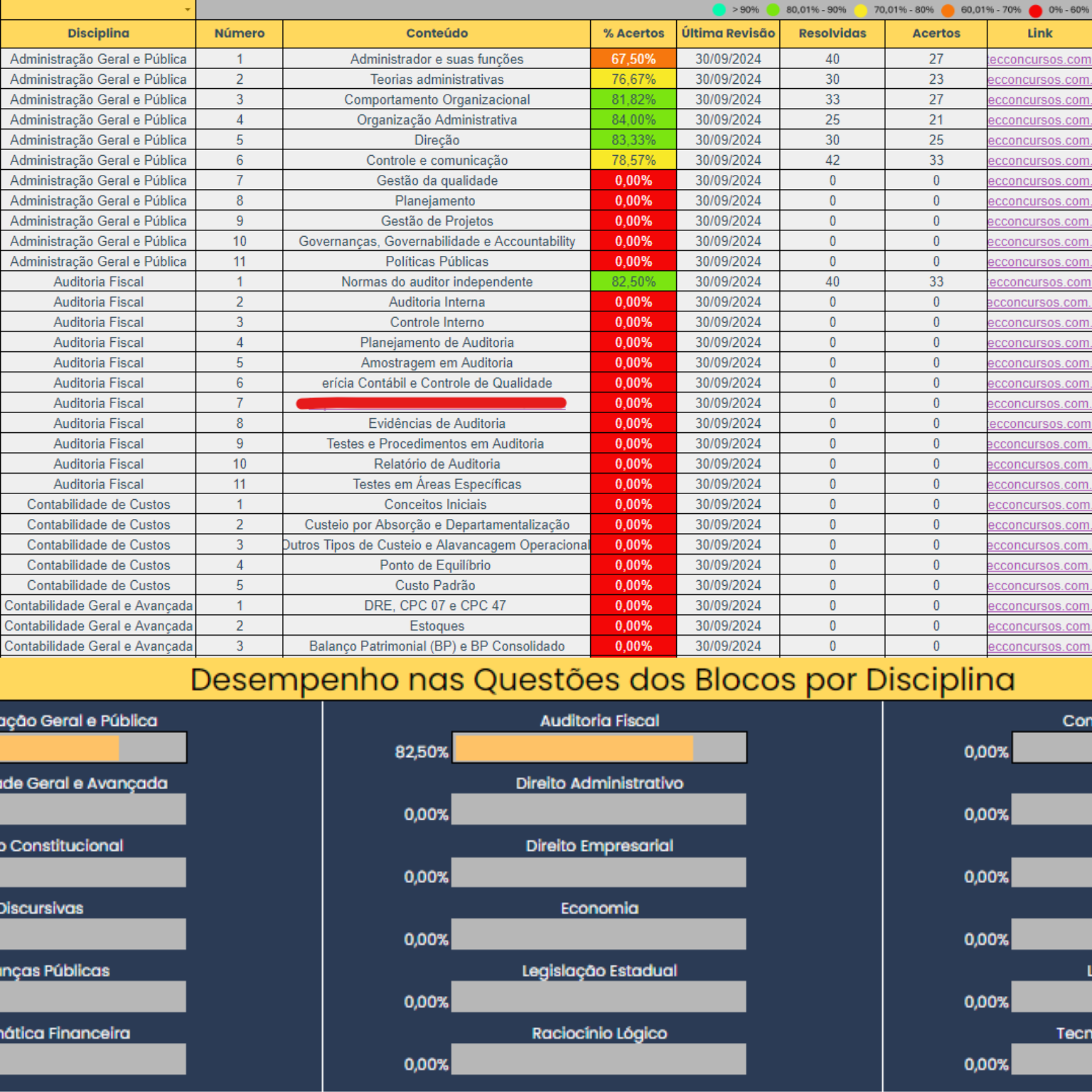Select the Testes em Áreas Específicas cell

[x=437, y=484]
